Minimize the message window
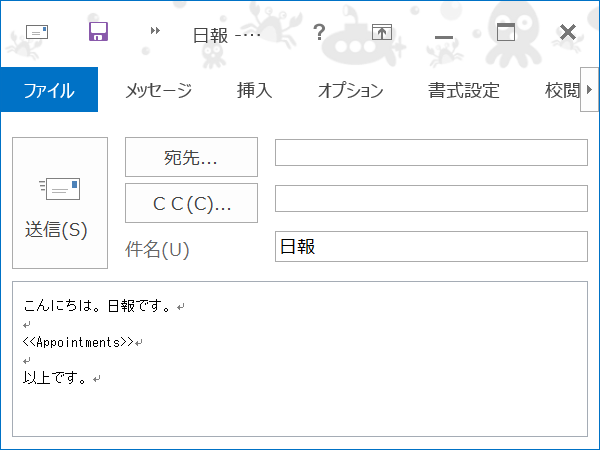Viewport: 600px width, 450px height. point(444,37)
